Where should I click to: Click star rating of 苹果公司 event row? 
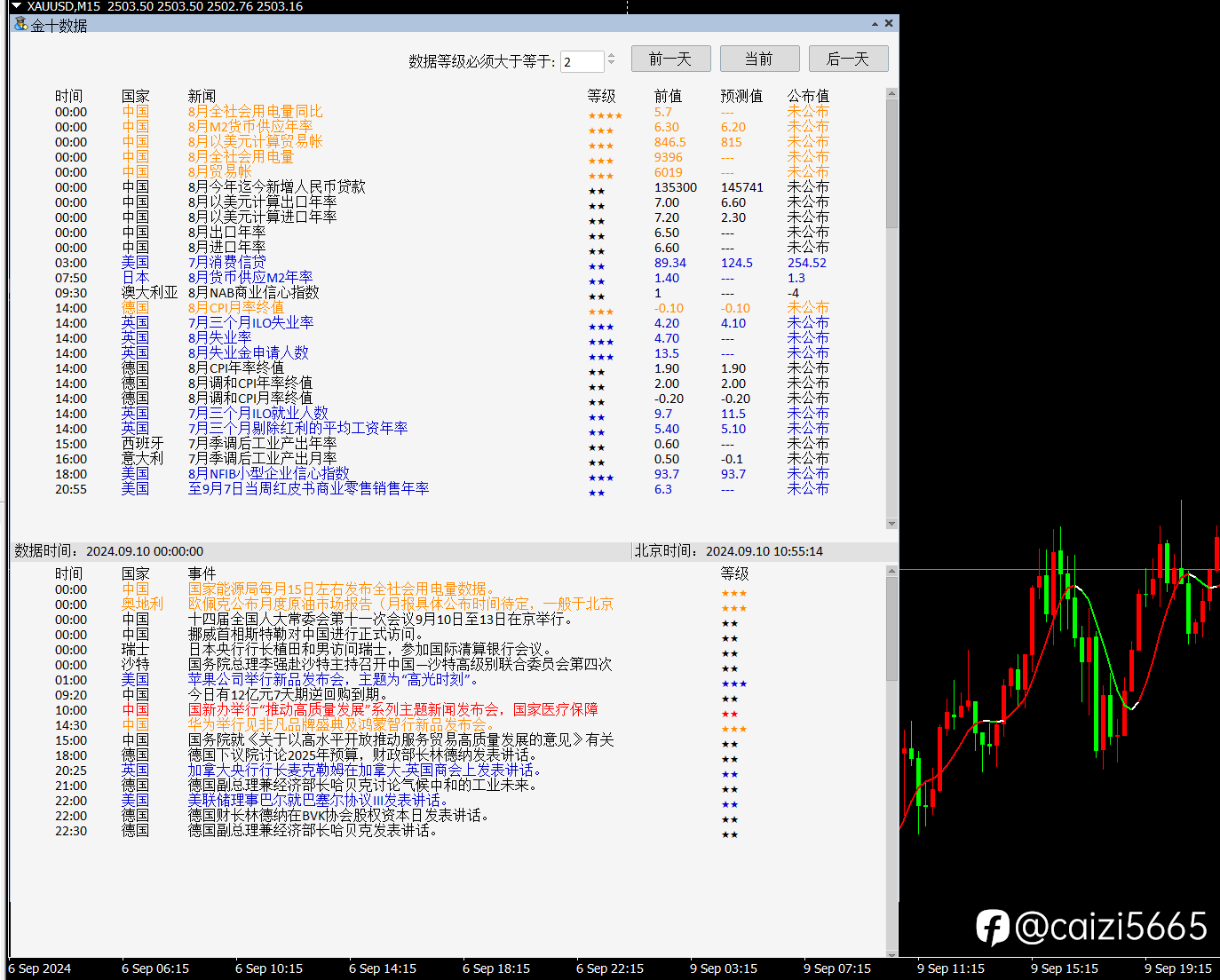pyautogui.click(x=734, y=684)
